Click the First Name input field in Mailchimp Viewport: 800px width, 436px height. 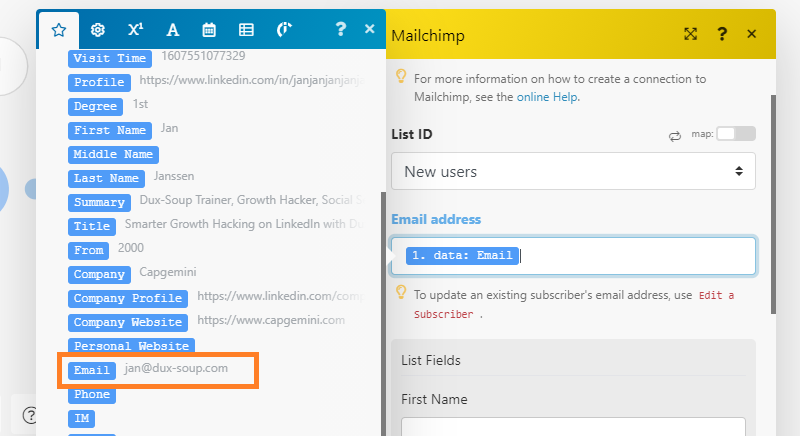[x=573, y=426]
